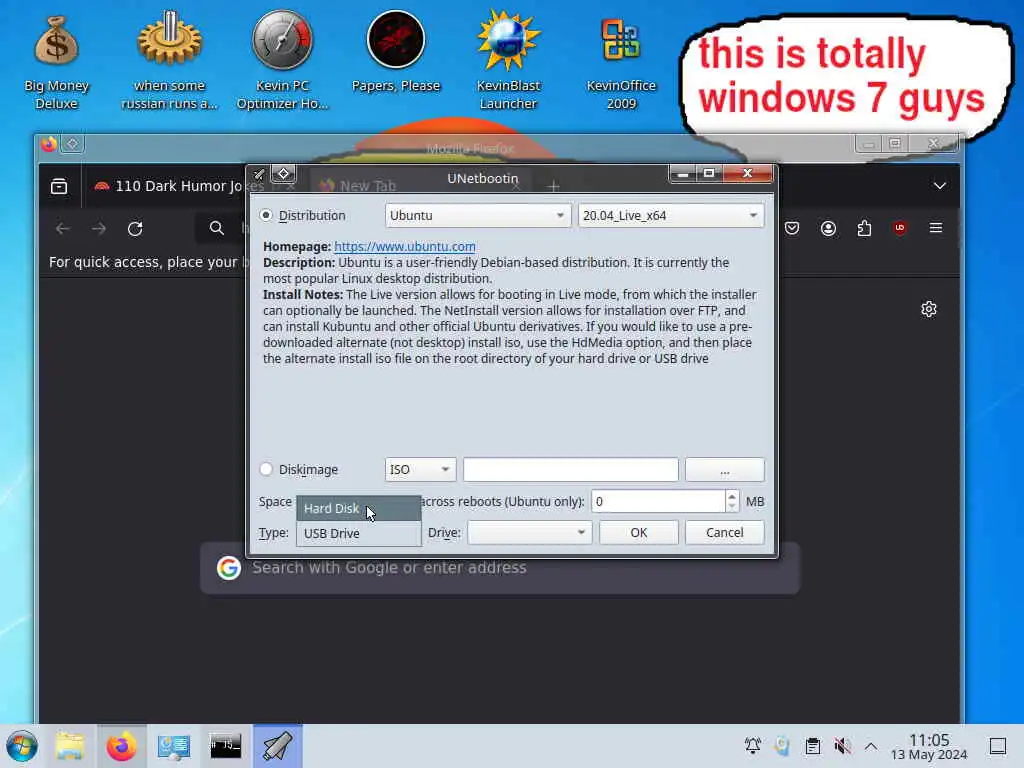Open the Drive dropdown
The width and height of the screenshot is (1024, 768).
click(x=530, y=532)
